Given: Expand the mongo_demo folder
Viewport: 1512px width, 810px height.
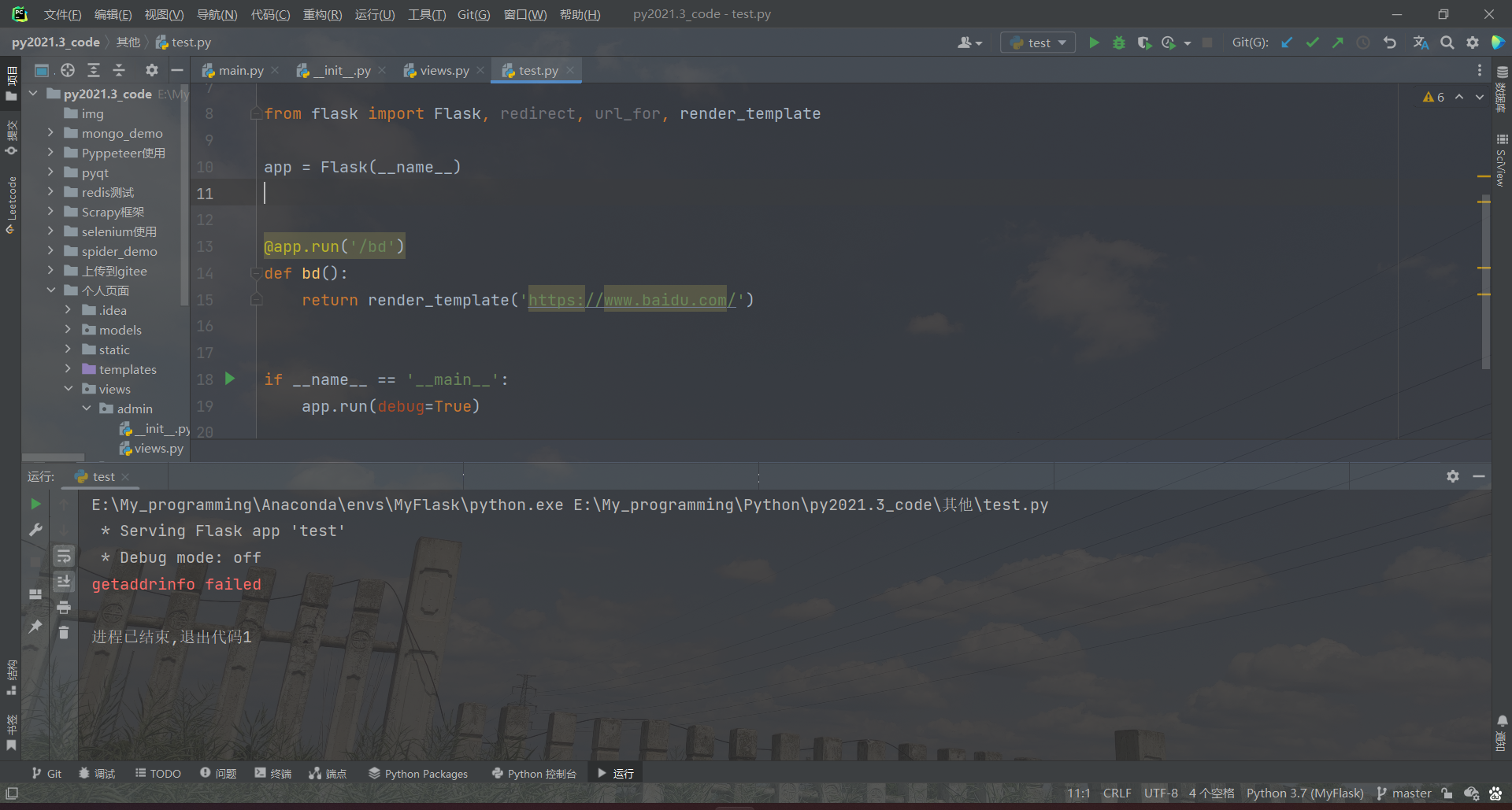Looking at the screenshot, I should click(51, 133).
